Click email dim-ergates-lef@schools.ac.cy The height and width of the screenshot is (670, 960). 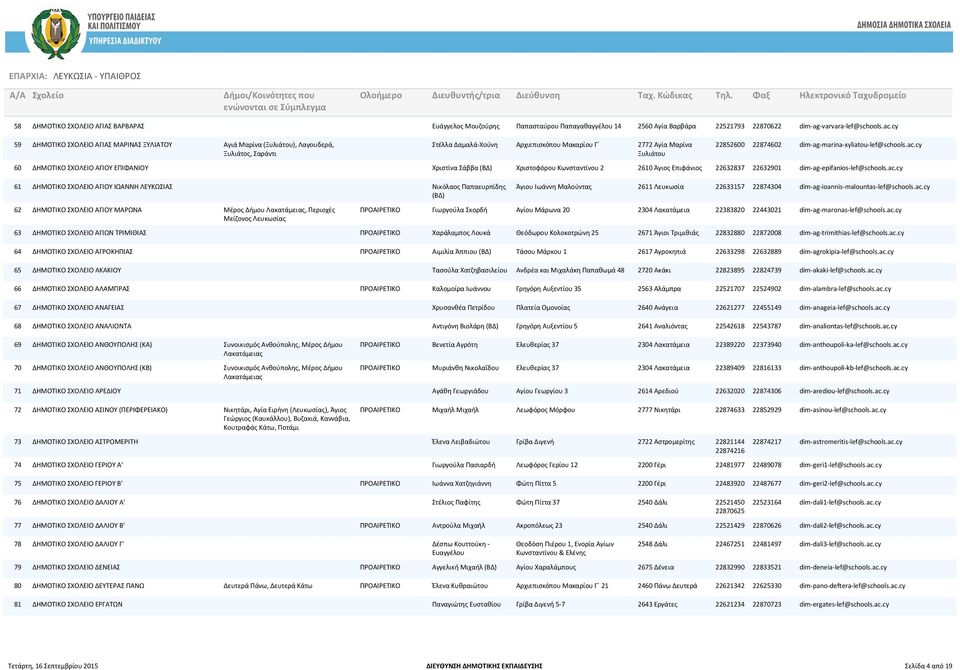point(844,604)
